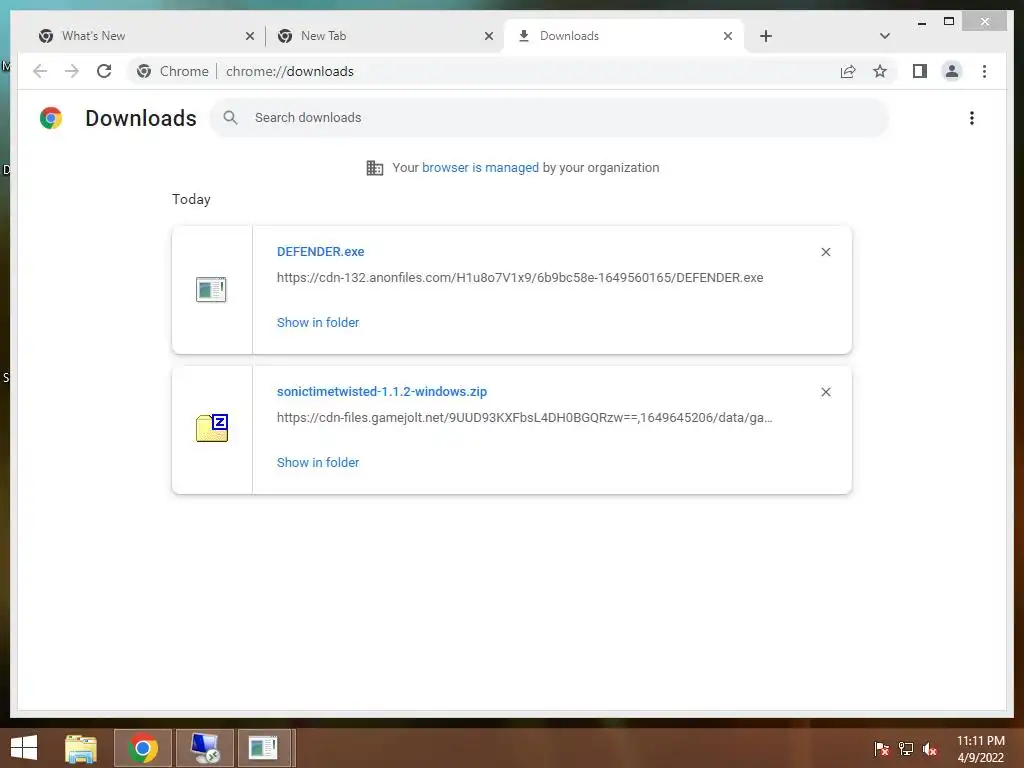Open the remote desktop taskbar app

(204, 748)
